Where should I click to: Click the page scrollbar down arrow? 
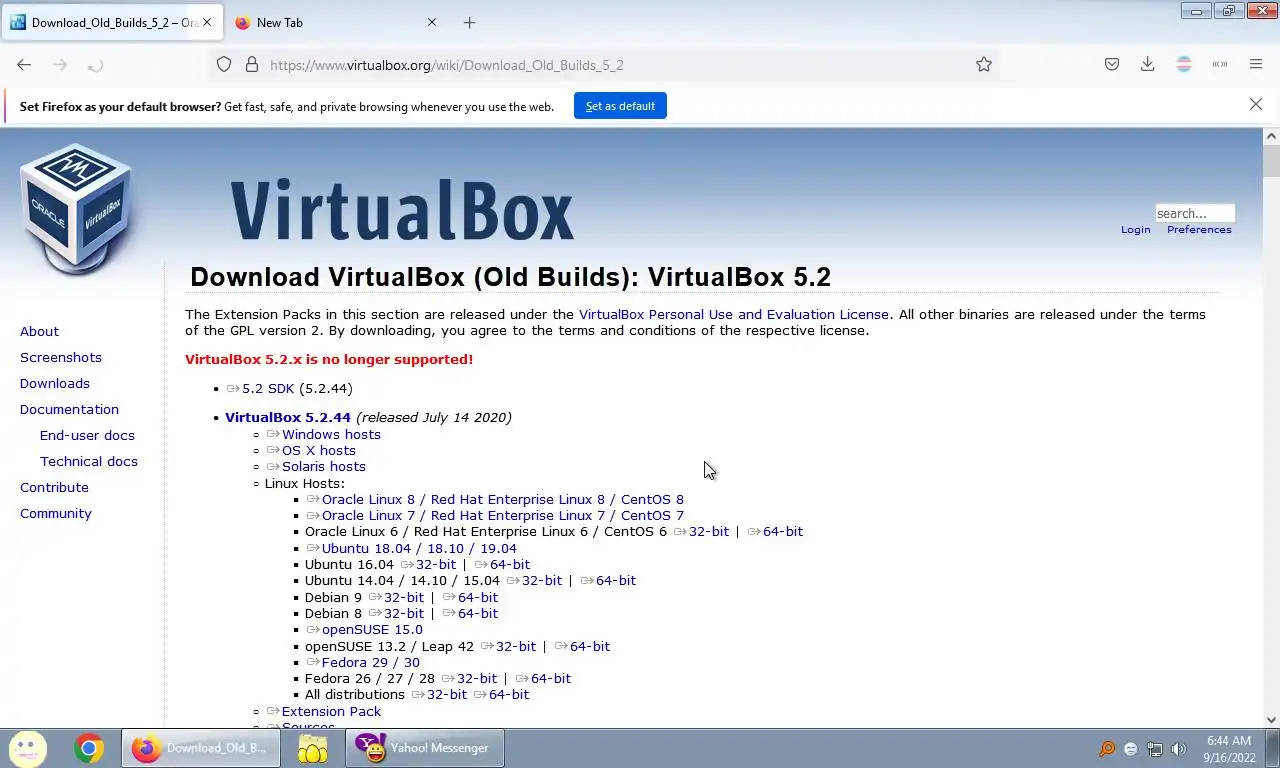tap(1271, 719)
